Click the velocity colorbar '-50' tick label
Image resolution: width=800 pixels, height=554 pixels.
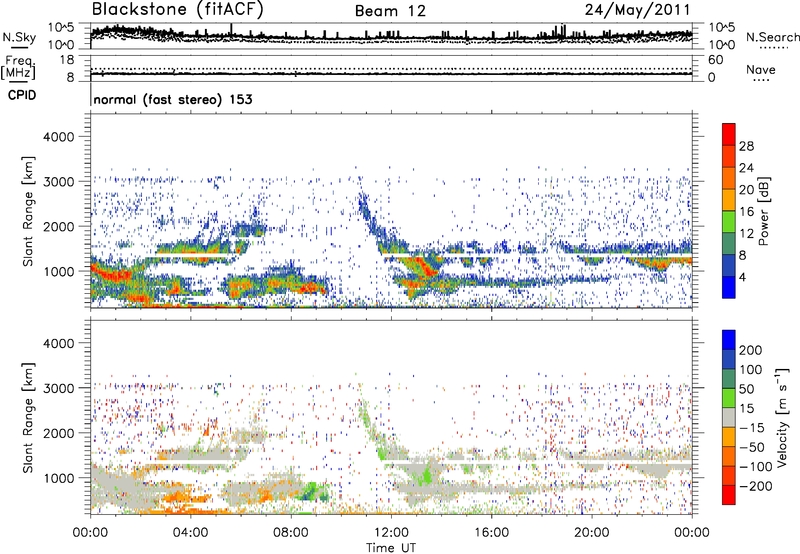[x=752, y=447]
